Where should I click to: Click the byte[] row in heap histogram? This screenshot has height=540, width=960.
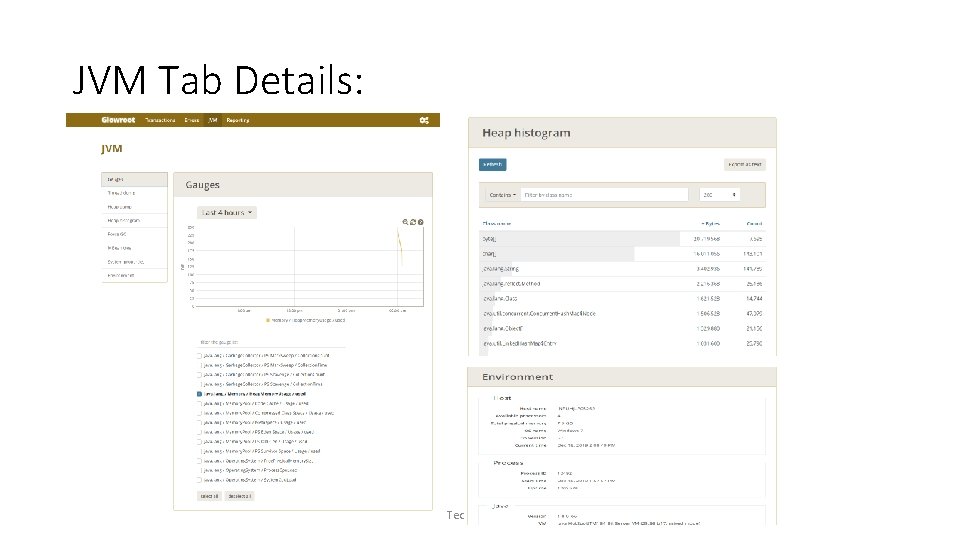622,239
